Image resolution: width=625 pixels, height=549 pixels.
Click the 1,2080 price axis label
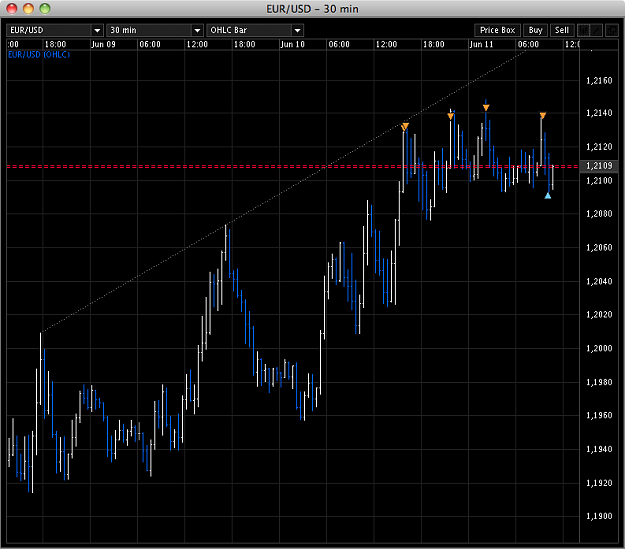[x=599, y=214]
